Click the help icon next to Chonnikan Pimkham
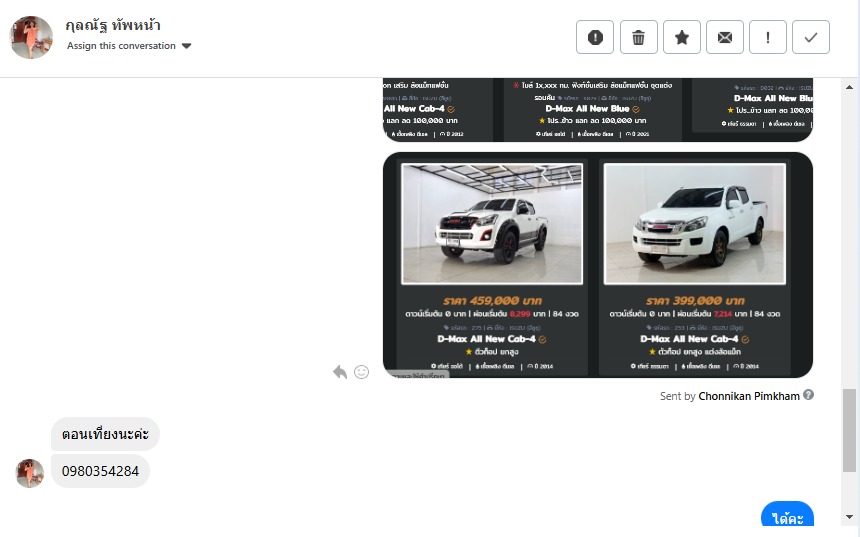This screenshot has width=860, height=537. point(808,395)
